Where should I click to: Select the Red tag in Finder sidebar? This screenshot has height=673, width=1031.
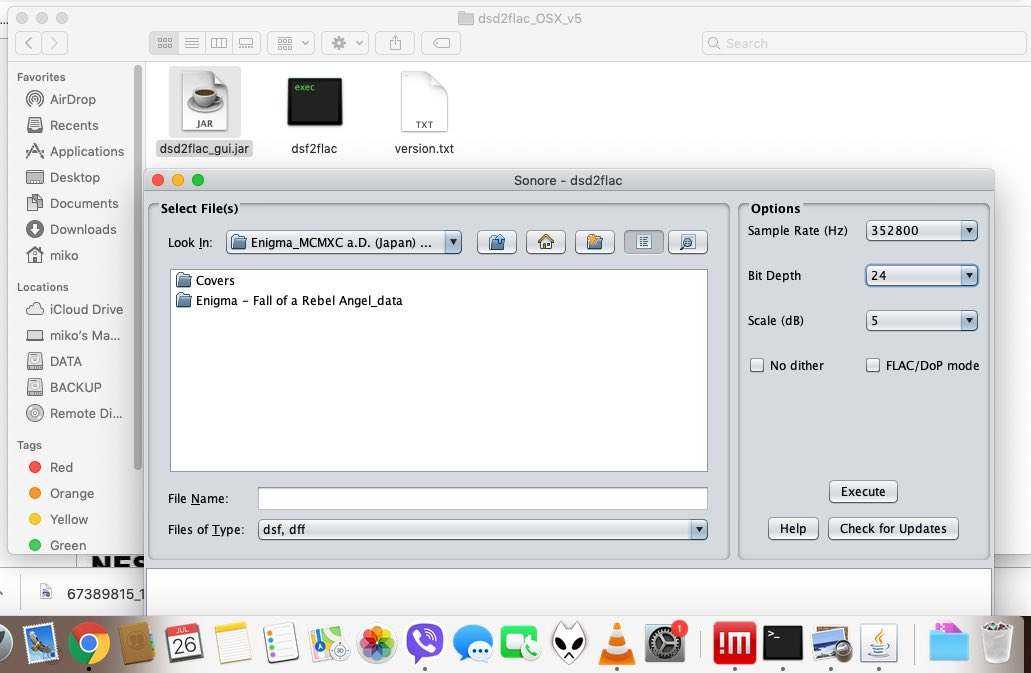pyautogui.click(x=50, y=467)
